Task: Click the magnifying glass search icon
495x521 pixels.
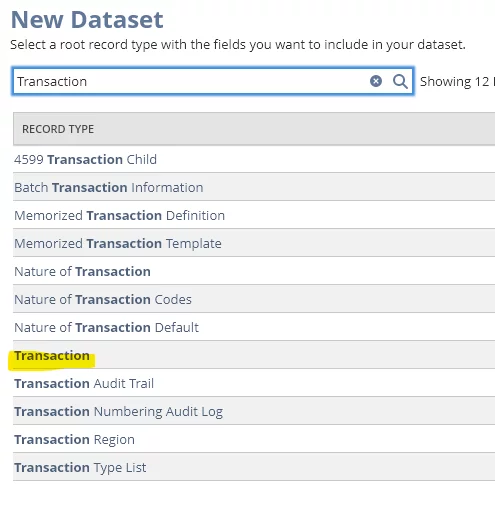Action: point(400,81)
